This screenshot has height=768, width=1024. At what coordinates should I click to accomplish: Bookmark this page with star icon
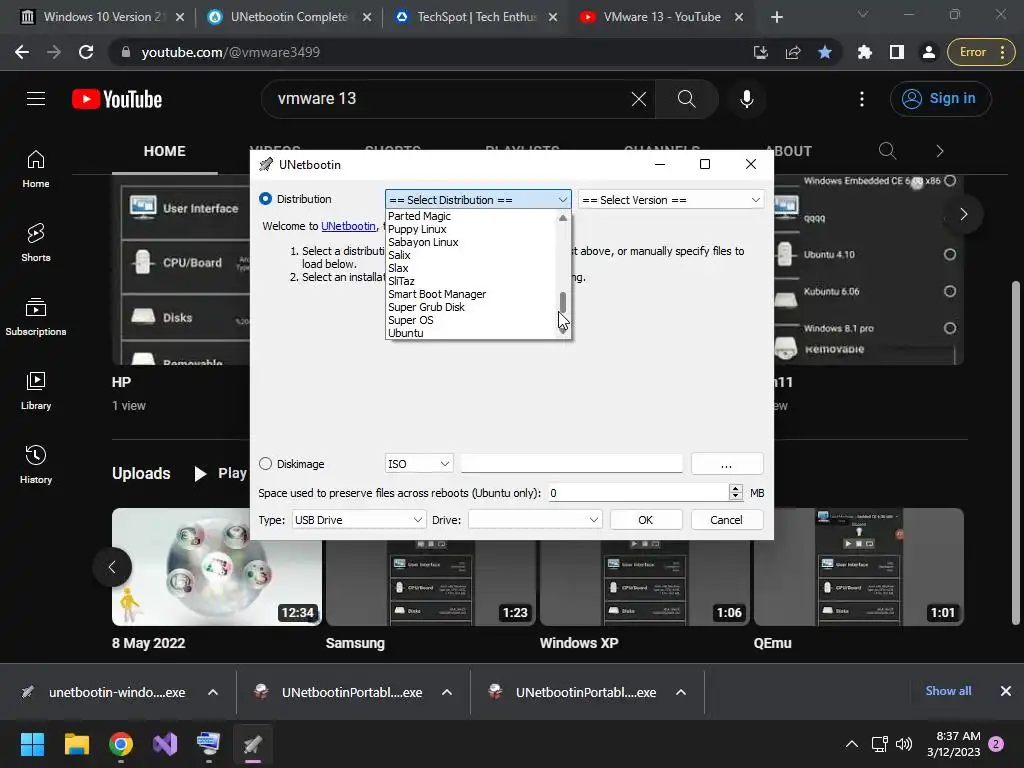point(825,52)
